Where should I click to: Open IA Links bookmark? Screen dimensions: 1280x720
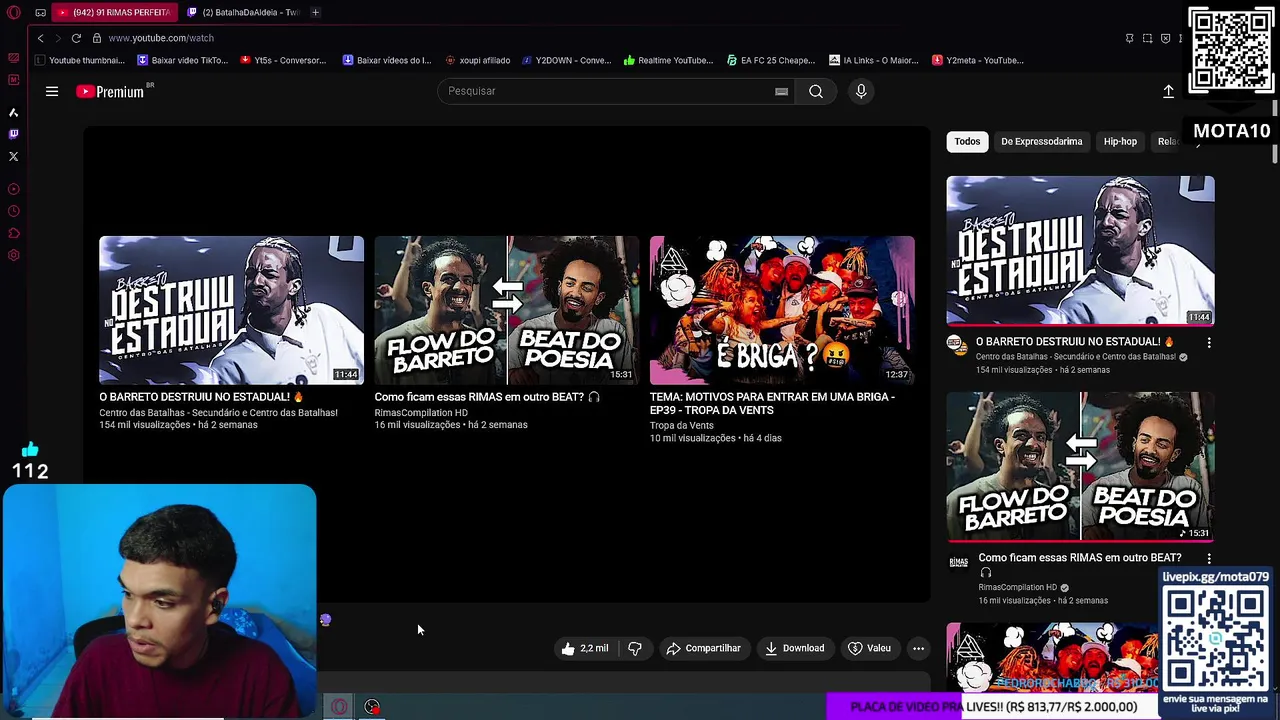point(873,60)
